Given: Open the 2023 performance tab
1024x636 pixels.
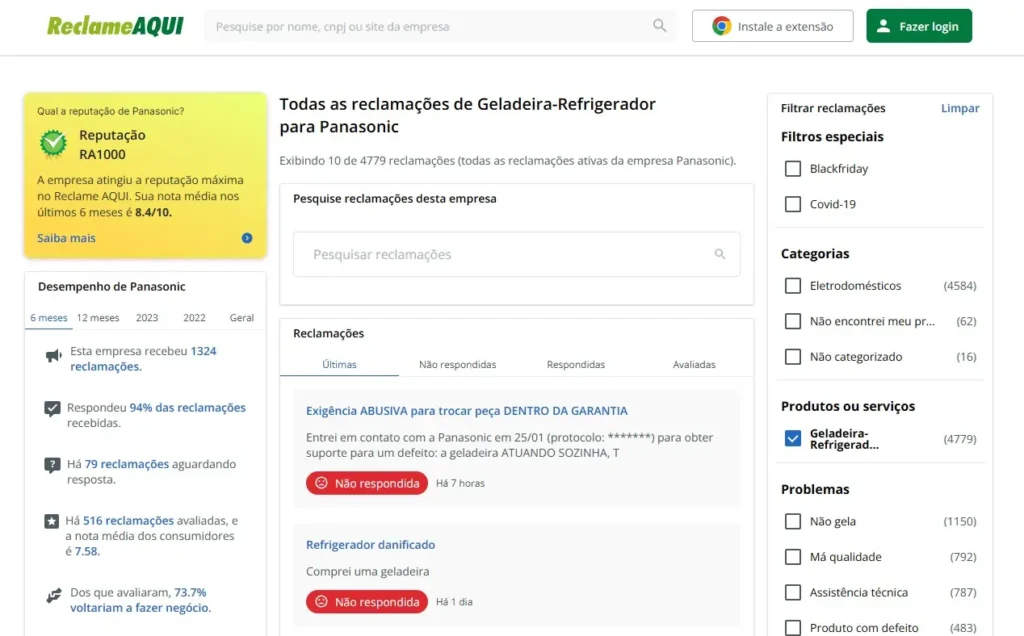Looking at the screenshot, I should (x=147, y=318).
